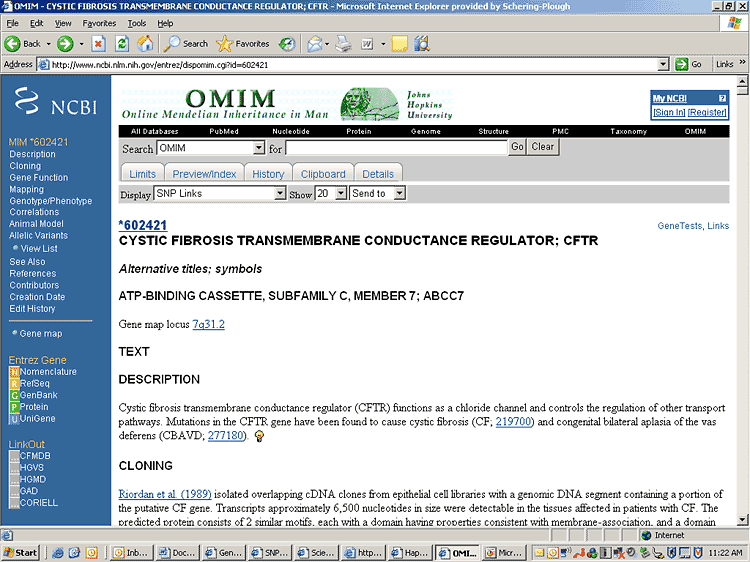
Task: Click the Protein P icon
Action: (14, 407)
